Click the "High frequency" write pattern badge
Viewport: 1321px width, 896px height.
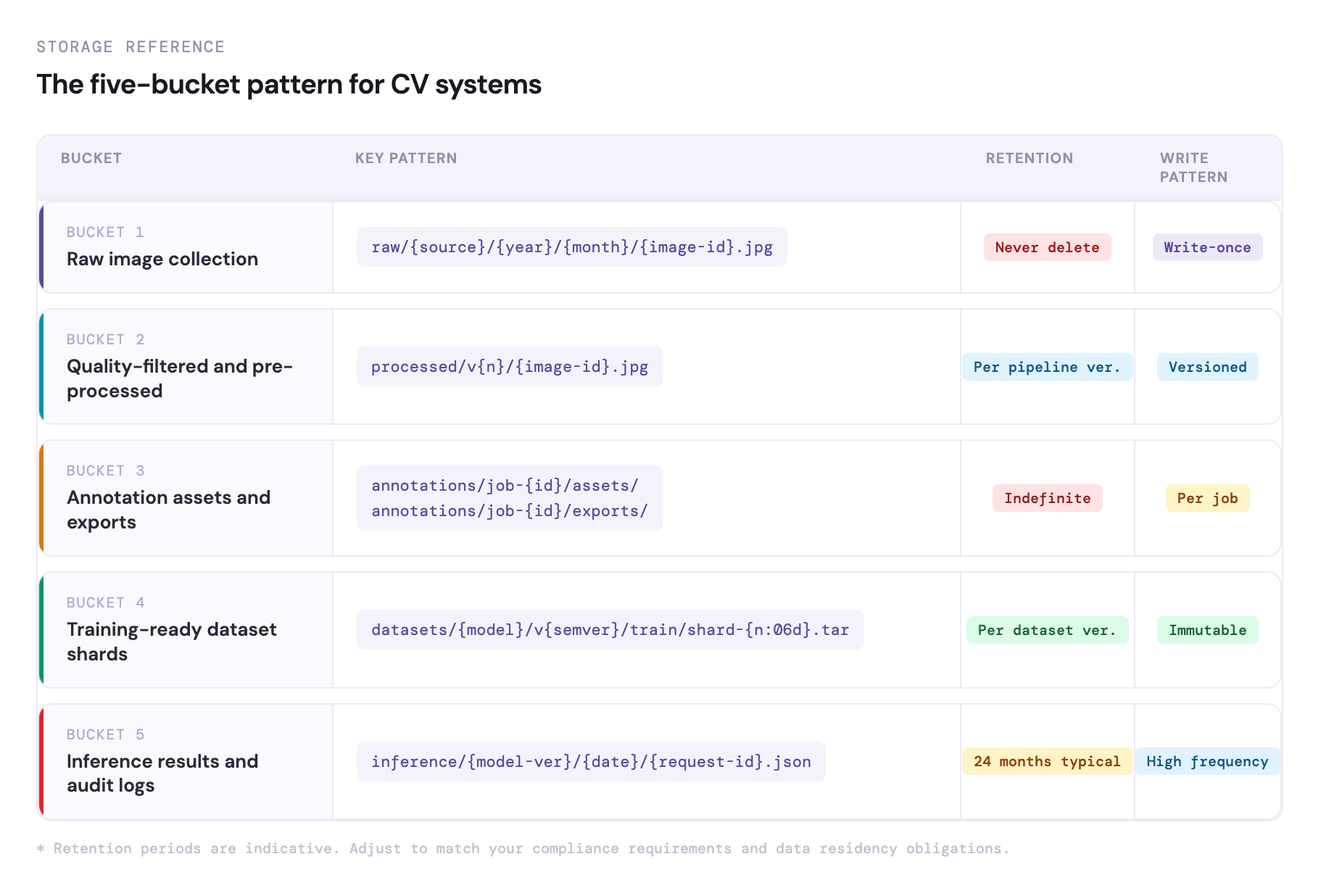[x=1207, y=762]
